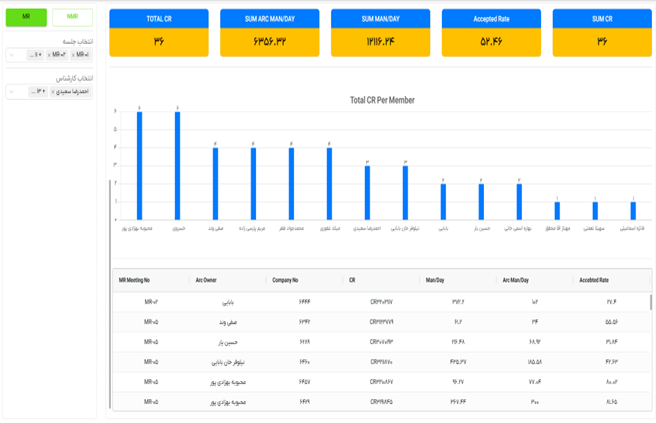Image resolution: width=656 pixels, height=423 pixels.
Task: Click the Company No column header
Action: 285,281
